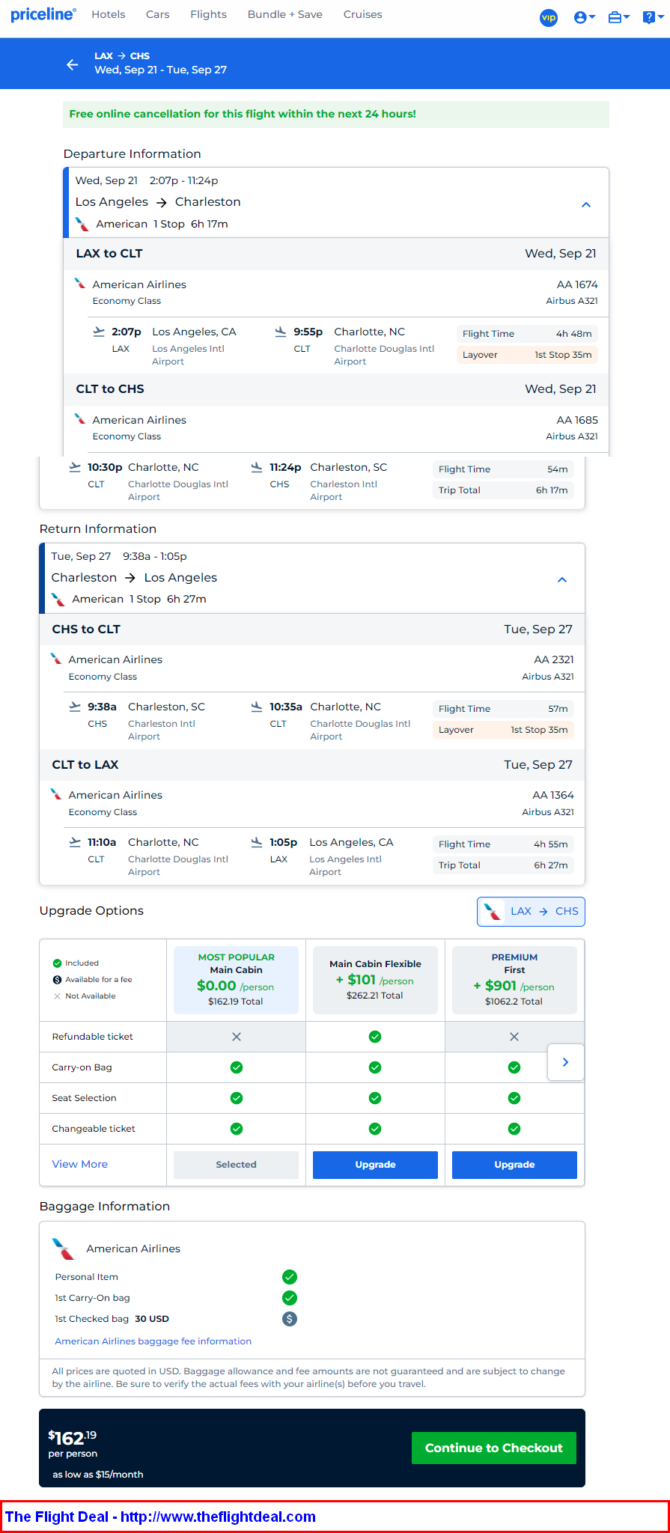Click 1st Checked bag fee dollar icon
Screen dimensions: 670x1533
(289, 1319)
